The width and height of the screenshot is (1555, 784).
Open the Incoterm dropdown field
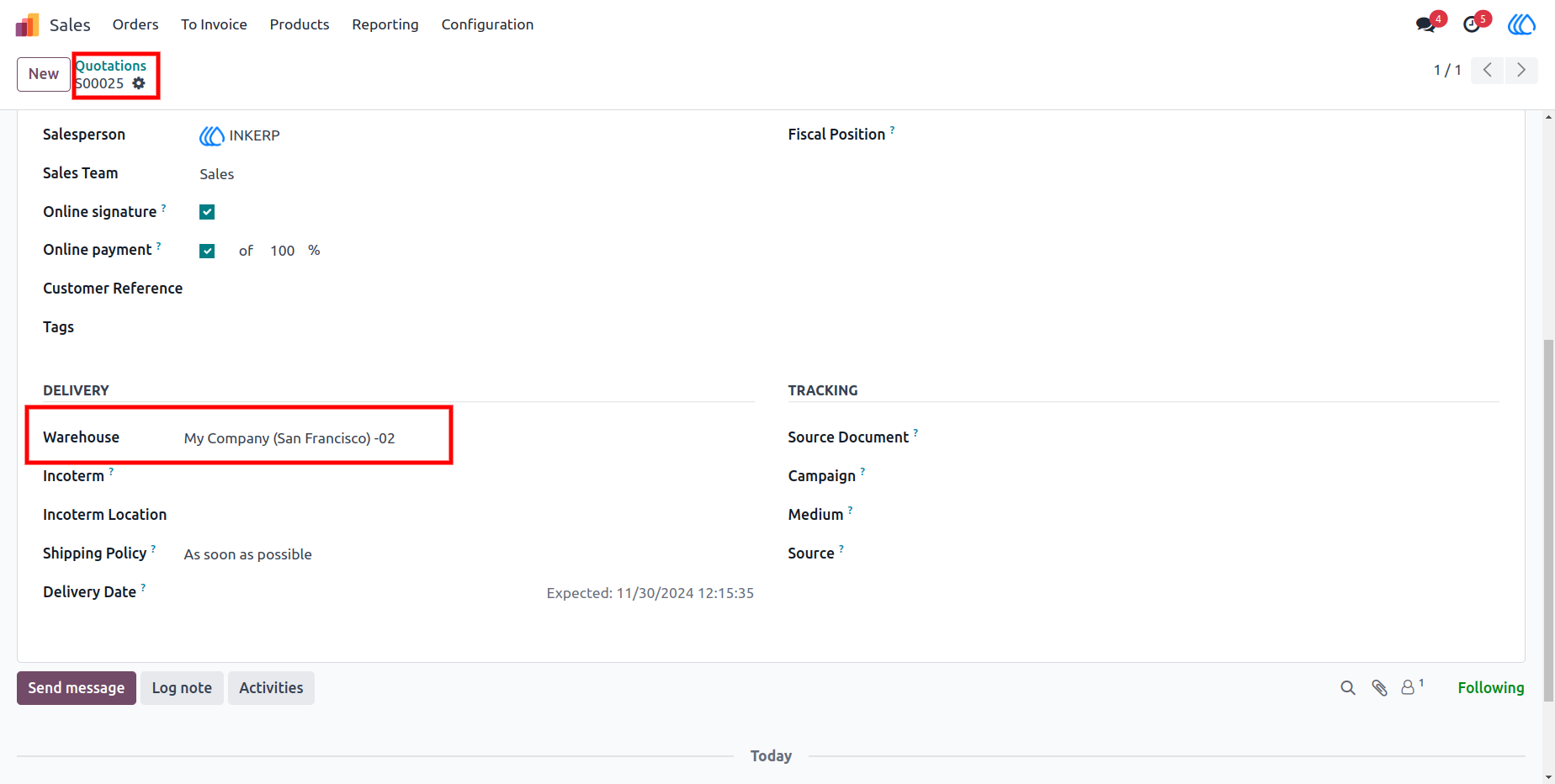click(469, 477)
